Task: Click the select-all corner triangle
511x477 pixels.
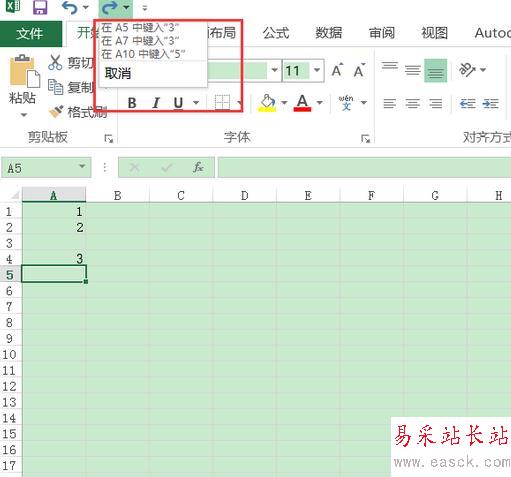Action: (x=15, y=195)
